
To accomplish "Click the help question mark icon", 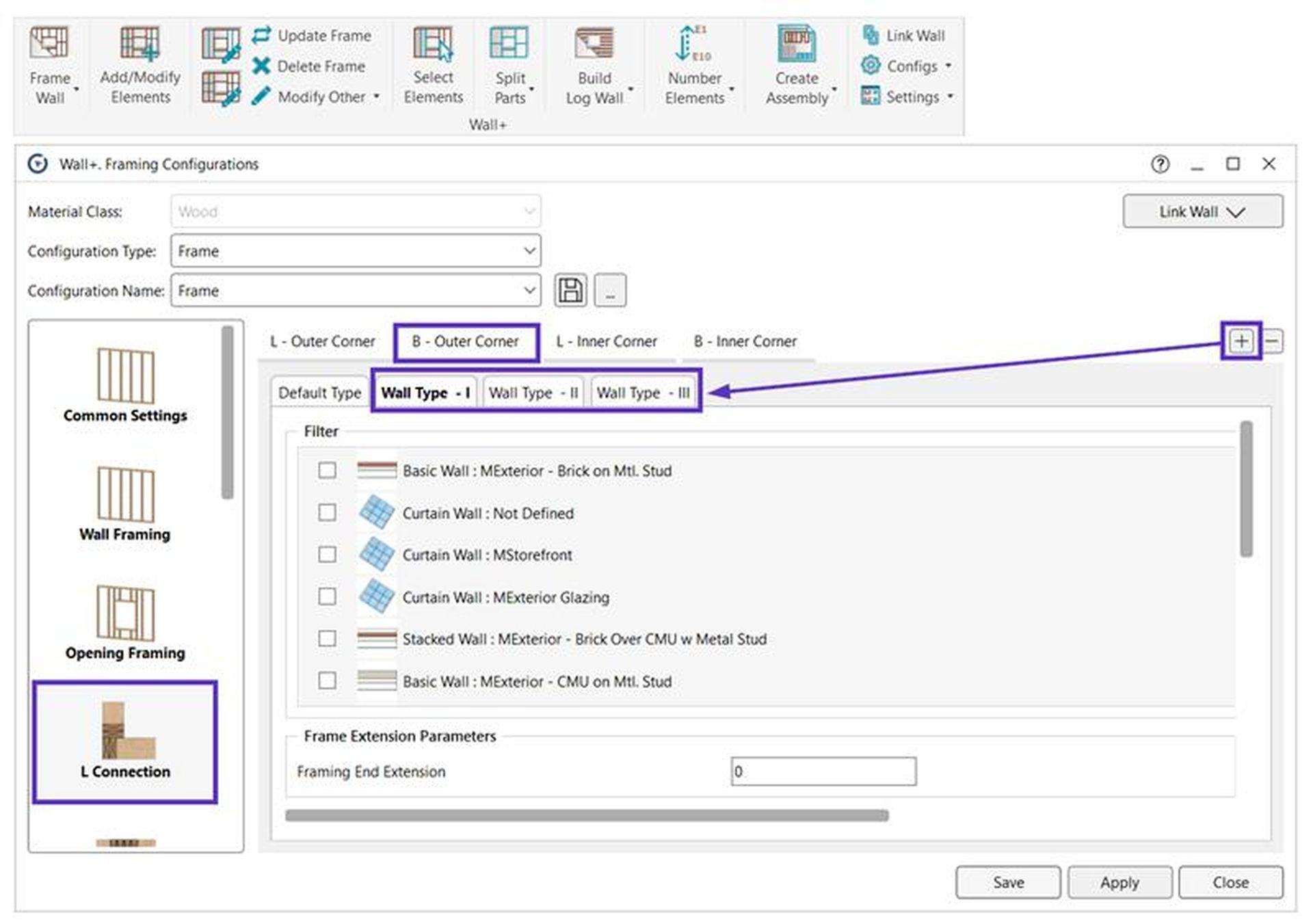I will coord(1160,164).
